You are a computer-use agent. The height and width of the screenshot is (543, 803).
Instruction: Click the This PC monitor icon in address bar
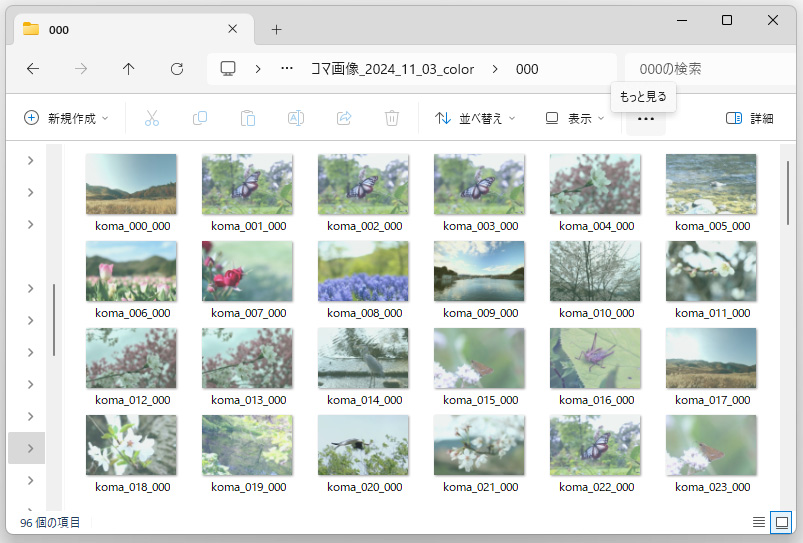pos(228,69)
